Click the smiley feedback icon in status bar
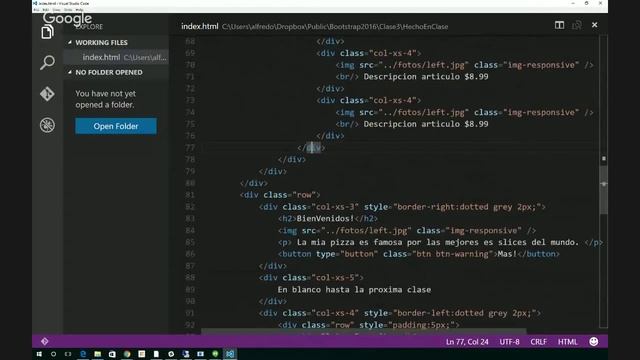Screen dimensions: 640x360 (x=594, y=342)
